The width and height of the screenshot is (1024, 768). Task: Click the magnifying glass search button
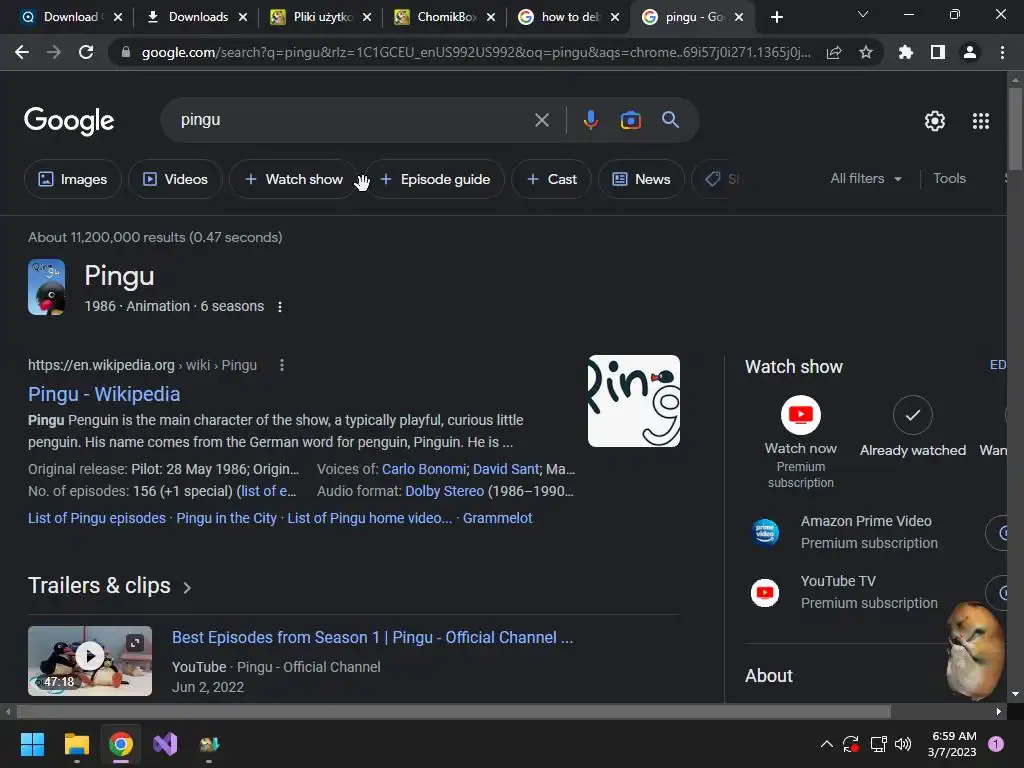pos(671,120)
